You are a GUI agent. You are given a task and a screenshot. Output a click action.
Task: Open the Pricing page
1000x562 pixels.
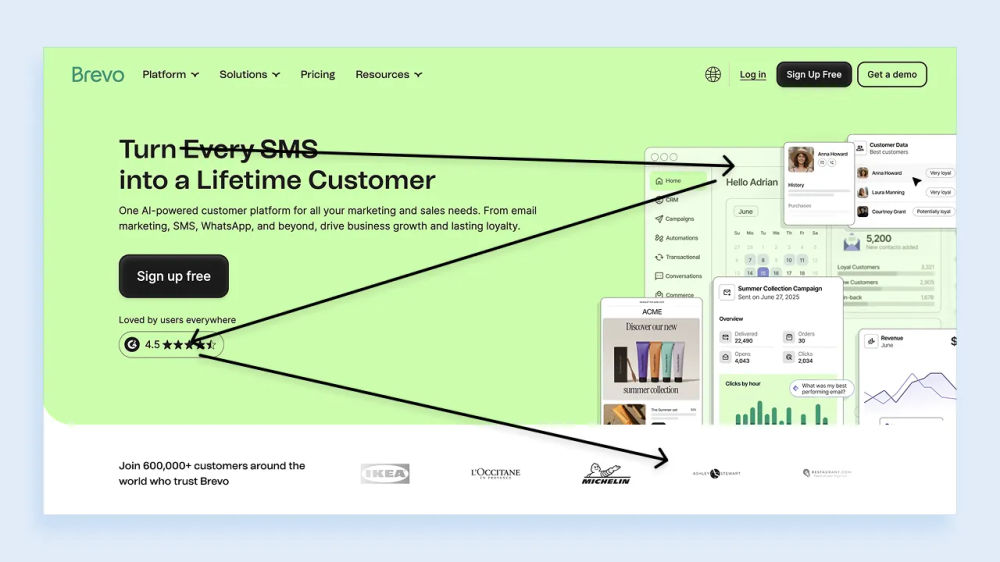click(x=318, y=75)
